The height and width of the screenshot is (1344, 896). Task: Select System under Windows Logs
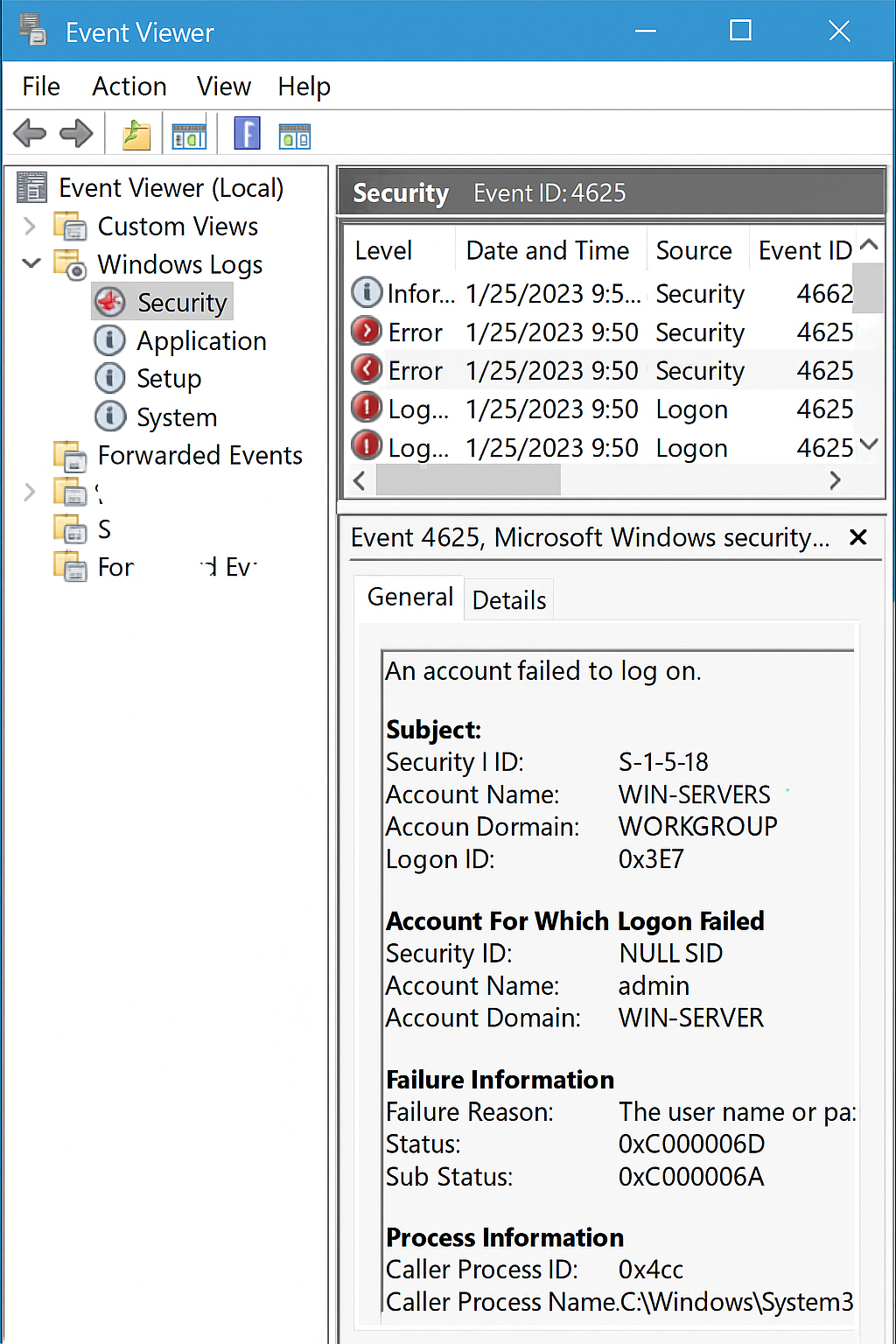point(177,417)
